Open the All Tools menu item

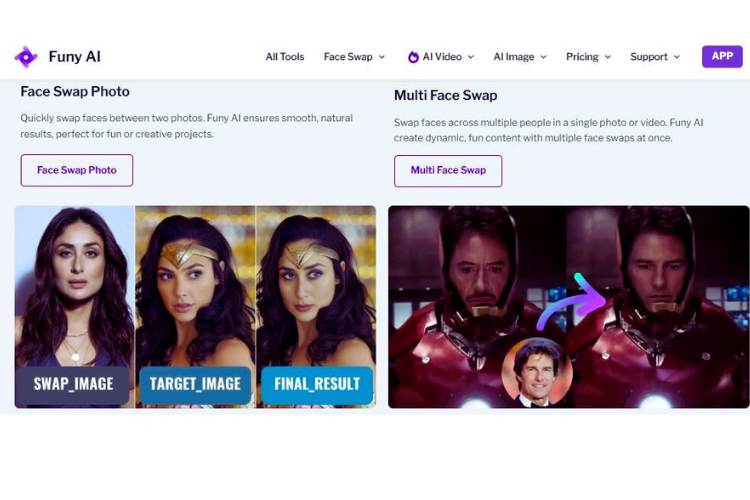pyautogui.click(x=285, y=57)
